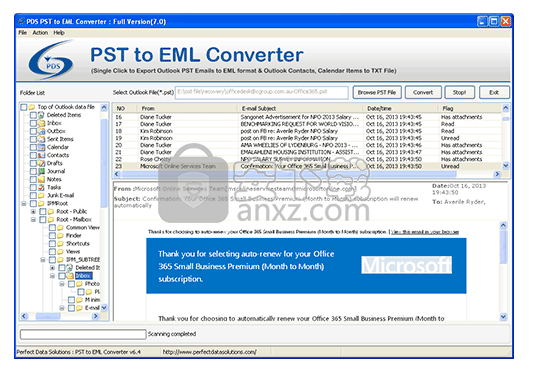Select email row 22 from Rose Chetty
The height and width of the screenshot is (370, 533).
(307, 159)
